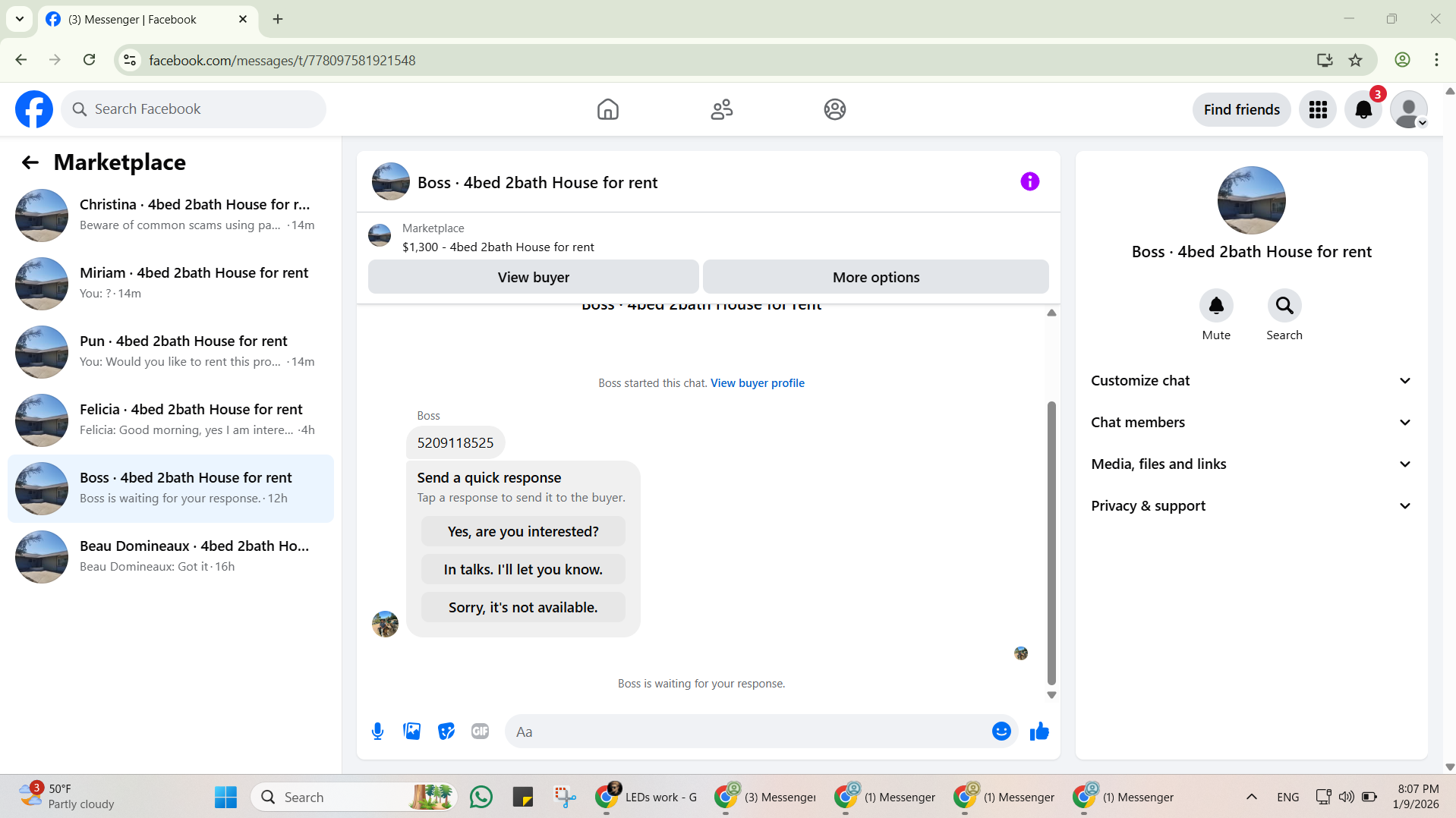
Task: Focus the message Aa input field
Action: (748, 731)
